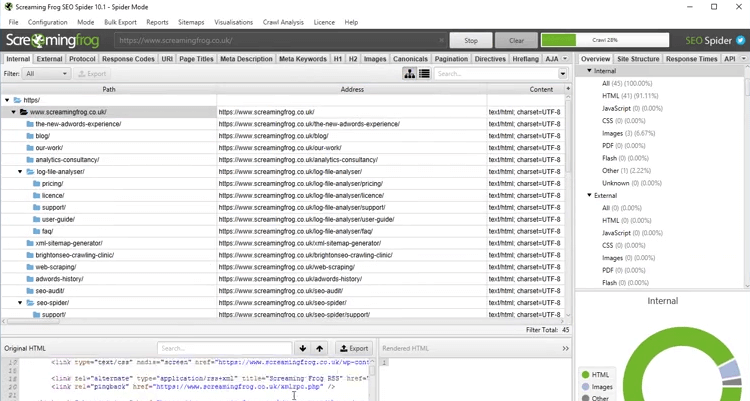Collapse www.screamingfrog.co.uk/ tree node

tap(13, 112)
